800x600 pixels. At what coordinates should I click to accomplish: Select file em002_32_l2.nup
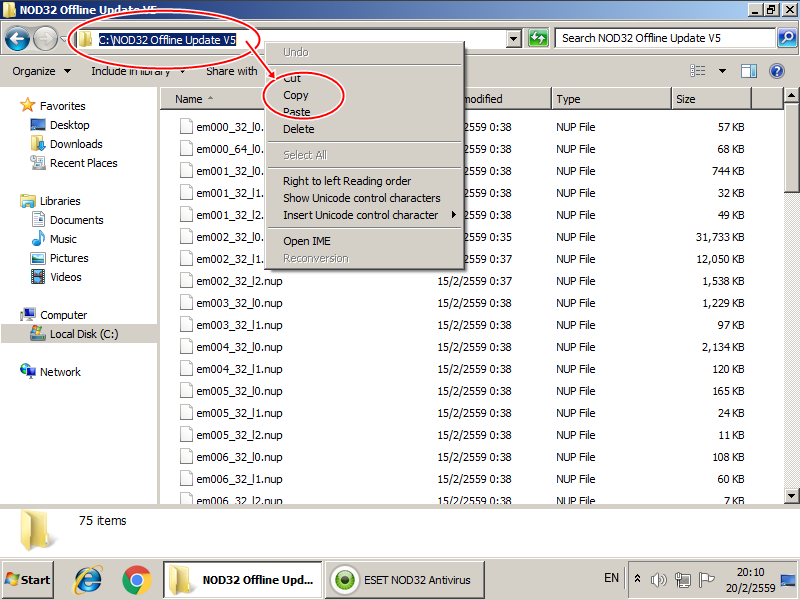pos(239,281)
